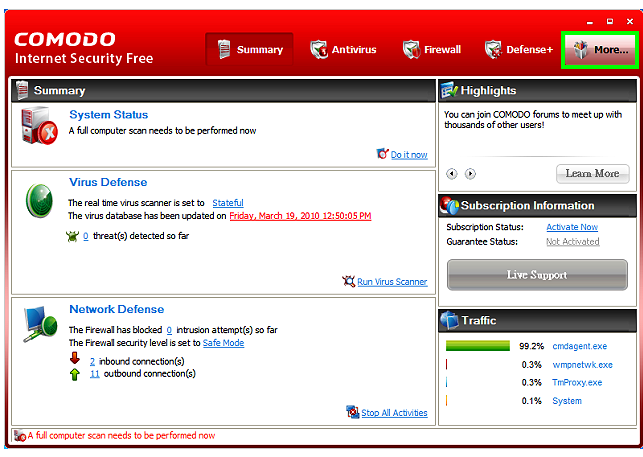643x457 pixels.
Task: Minimize the COMODO window
Action: pos(590,22)
